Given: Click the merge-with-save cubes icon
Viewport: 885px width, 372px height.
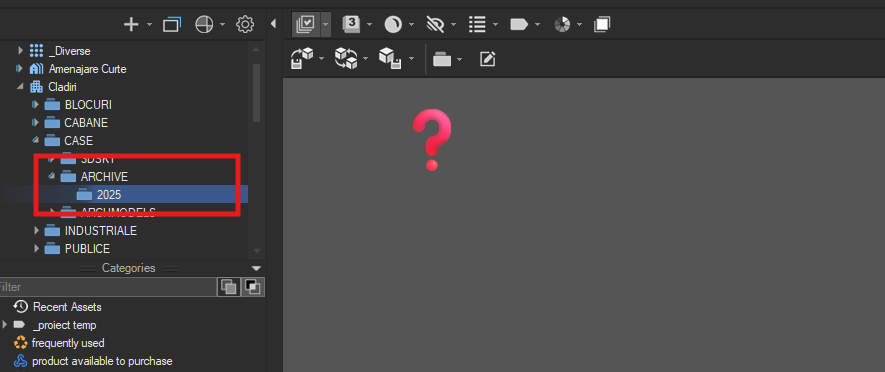Looking at the screenshot, I should [302, 58].
